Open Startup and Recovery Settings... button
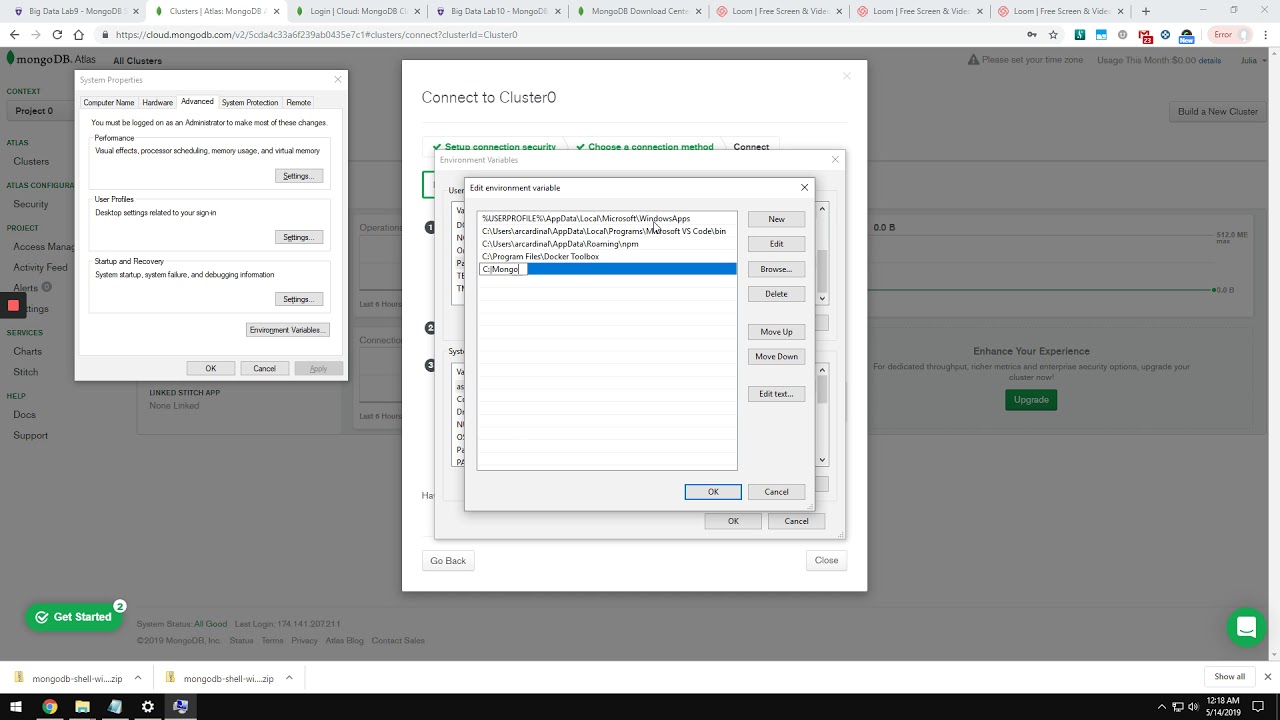1280x720 pixels. coord(298,299)
